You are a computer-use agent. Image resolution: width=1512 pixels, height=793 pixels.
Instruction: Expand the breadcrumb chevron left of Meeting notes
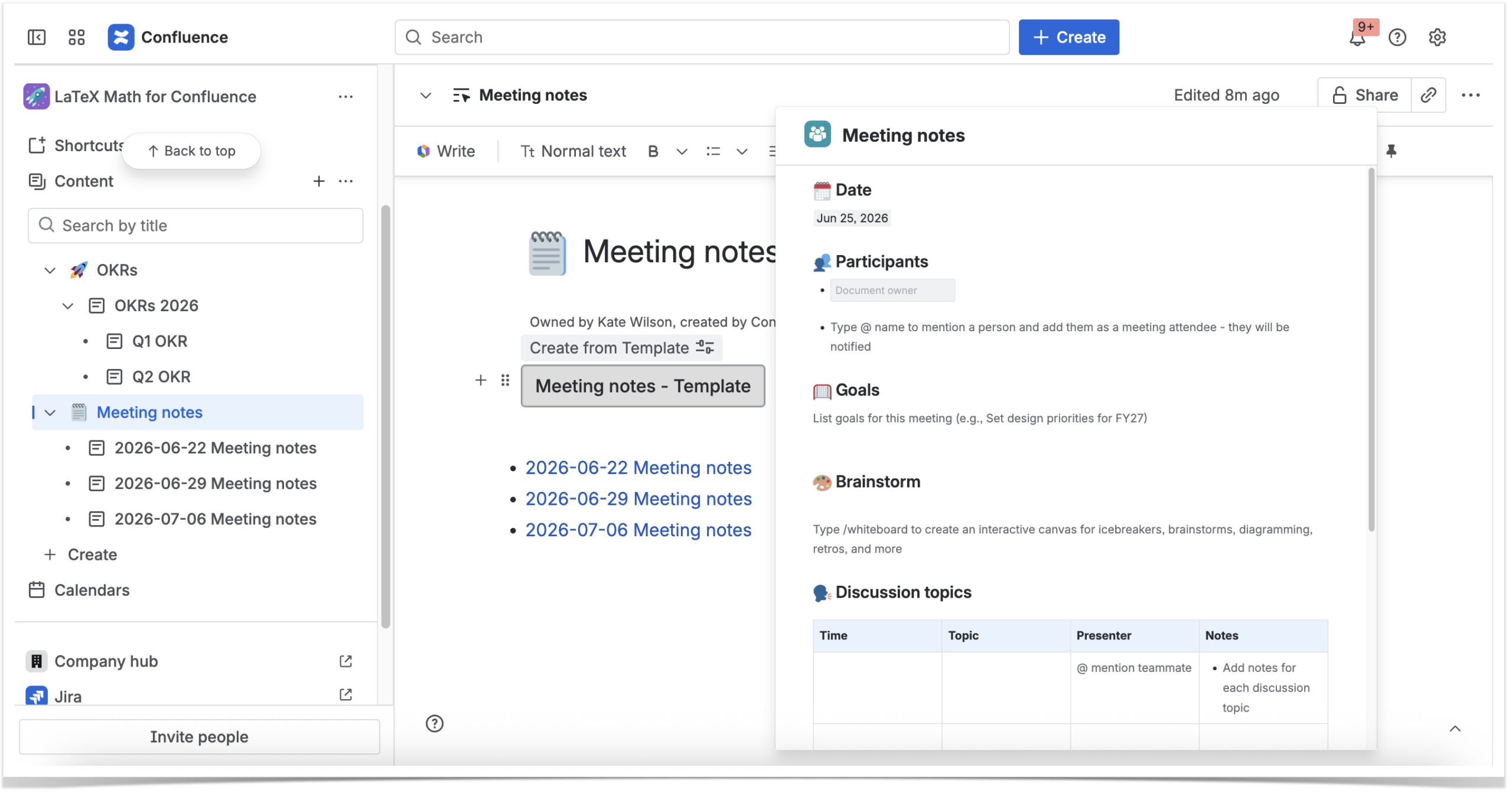point(426,95)
